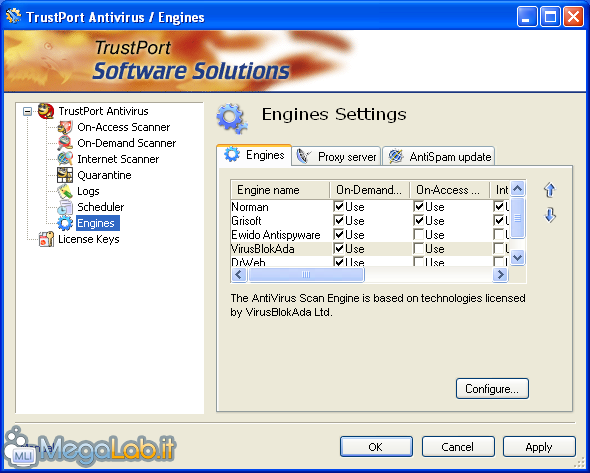
Task: Click the engine list scroll down arrow
Action: pyautogui.click(x=518, y=258)
